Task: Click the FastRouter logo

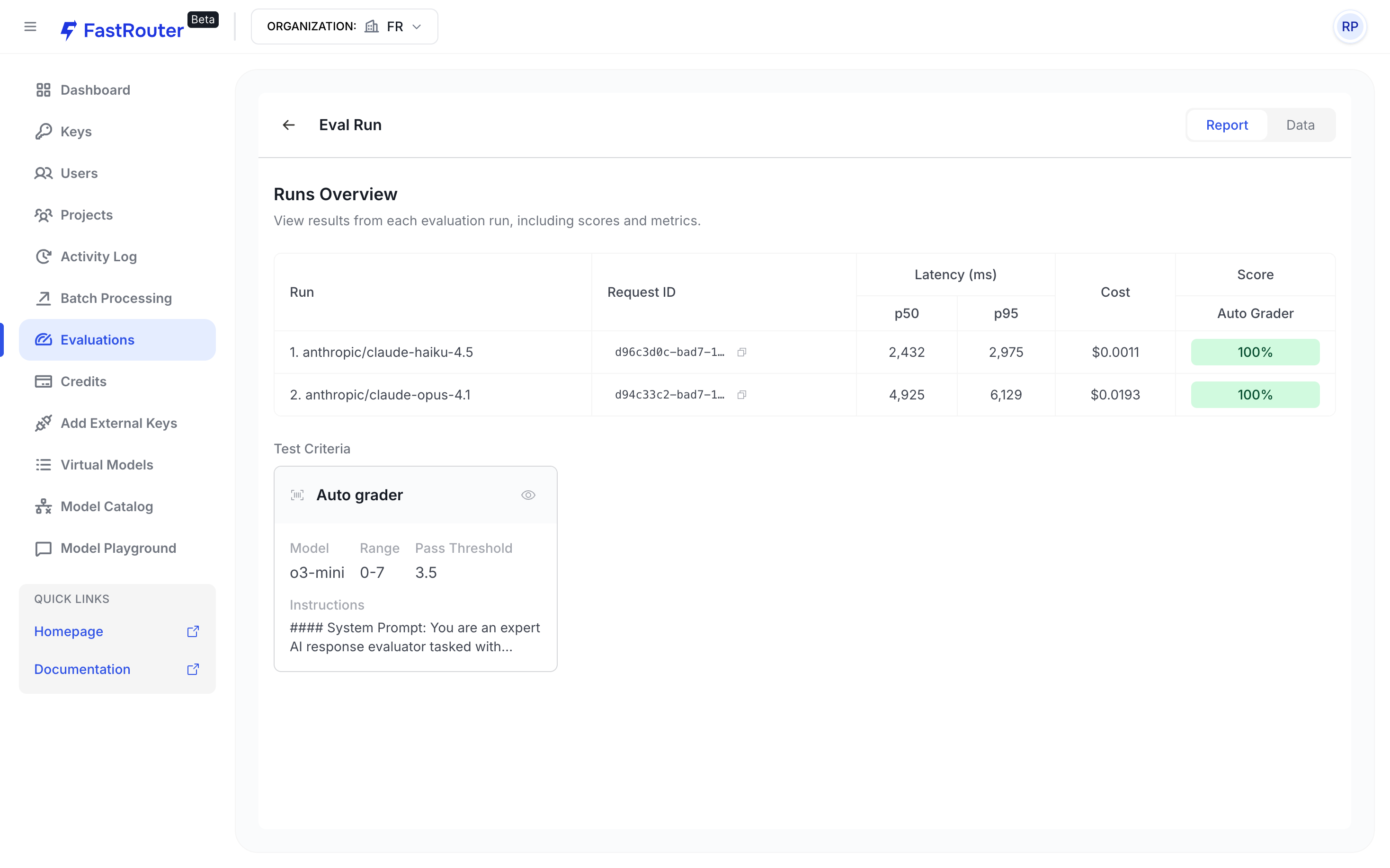Action: point(122,30)
